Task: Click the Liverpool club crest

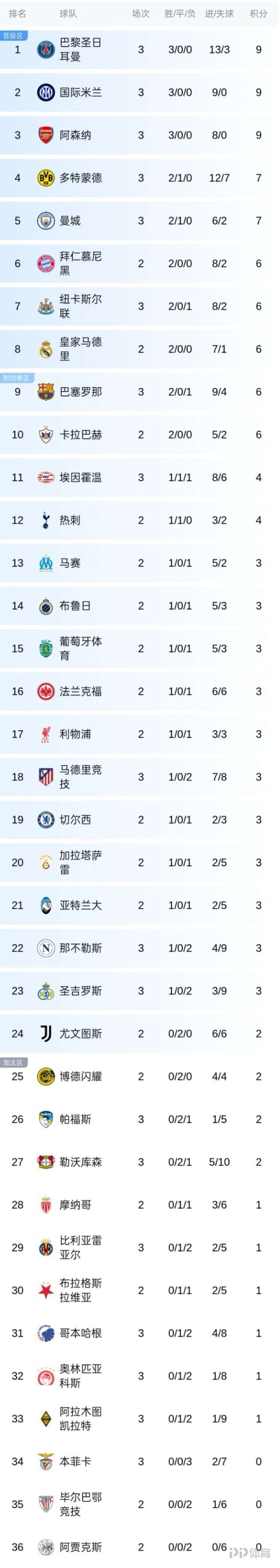Action: [x=45, y=734]
